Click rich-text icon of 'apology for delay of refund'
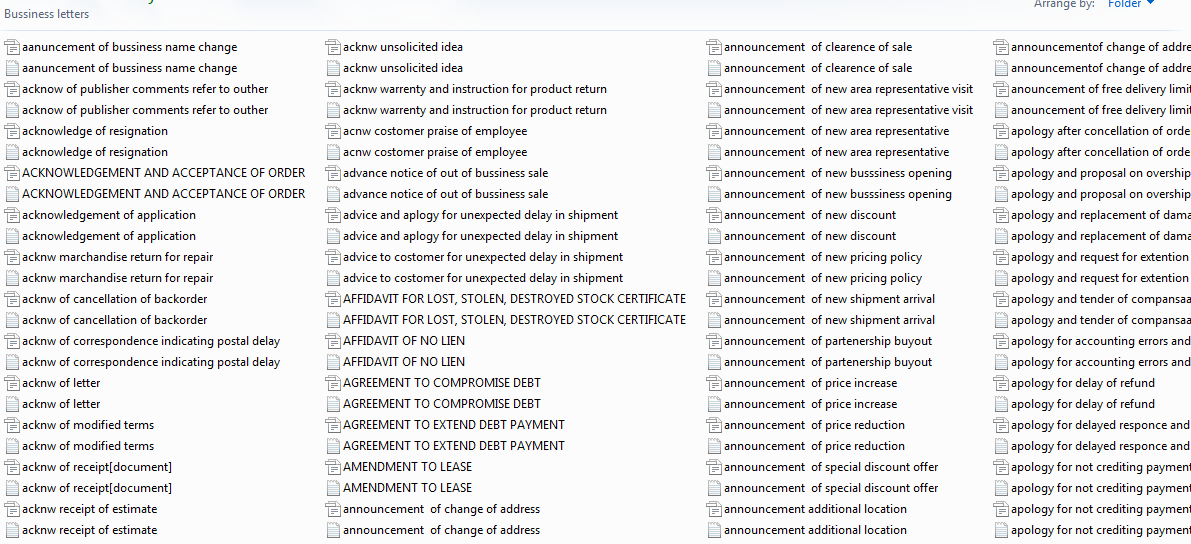Screen dimensions: 1191x544 click(1001, 383)
